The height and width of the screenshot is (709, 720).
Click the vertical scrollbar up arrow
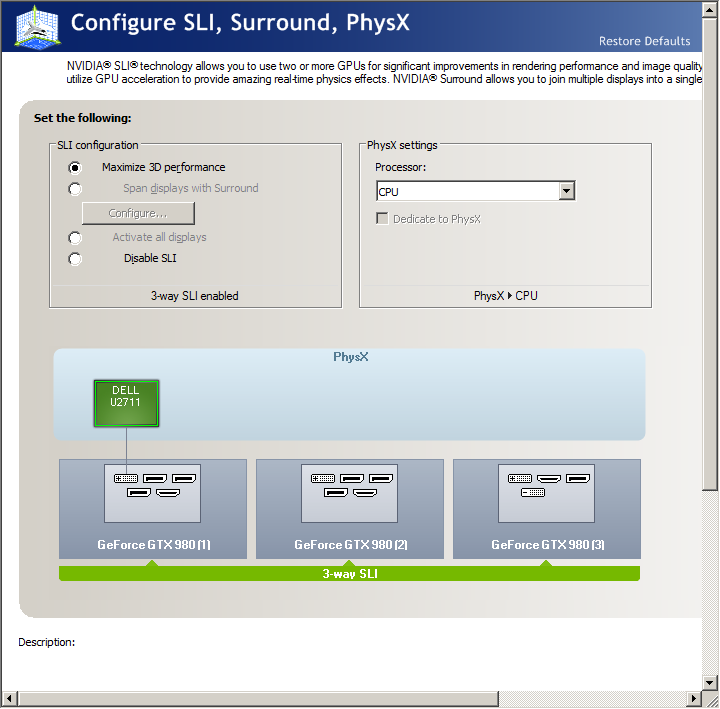pyautogui.click(x=710, y=10)
